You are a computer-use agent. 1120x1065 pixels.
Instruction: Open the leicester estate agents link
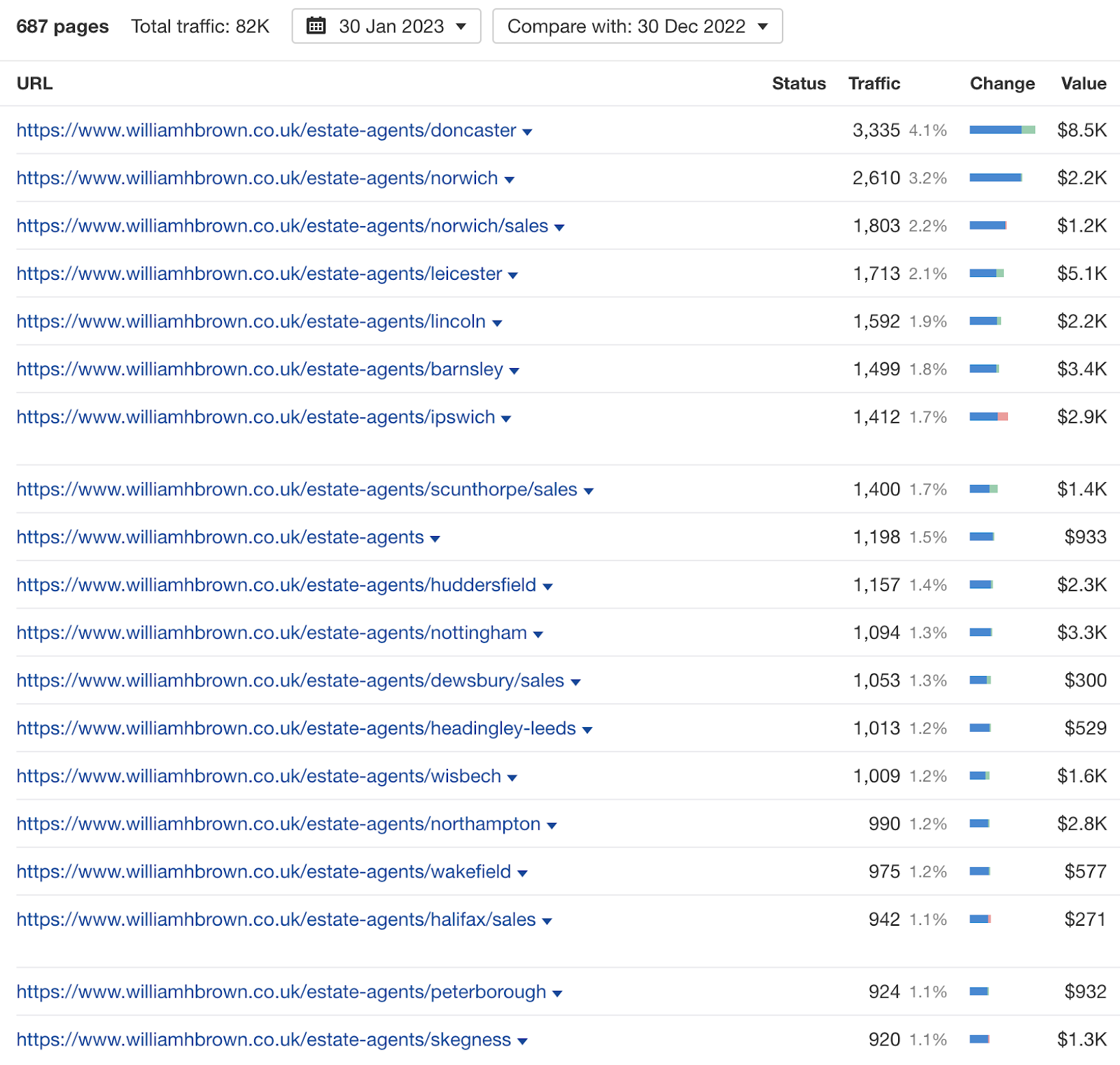point(259,274)
